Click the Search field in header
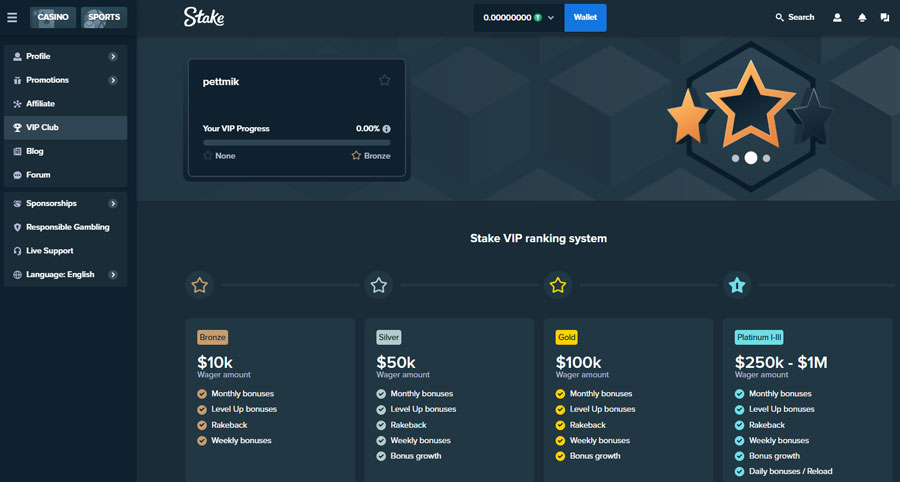The width and height of the screenshot is (900, 482). (x=795, y=17)
